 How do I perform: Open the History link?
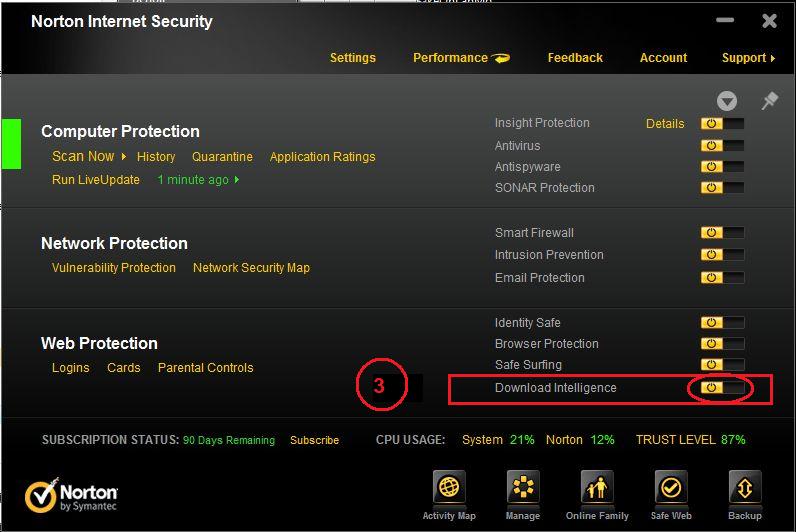coord(156,157)
